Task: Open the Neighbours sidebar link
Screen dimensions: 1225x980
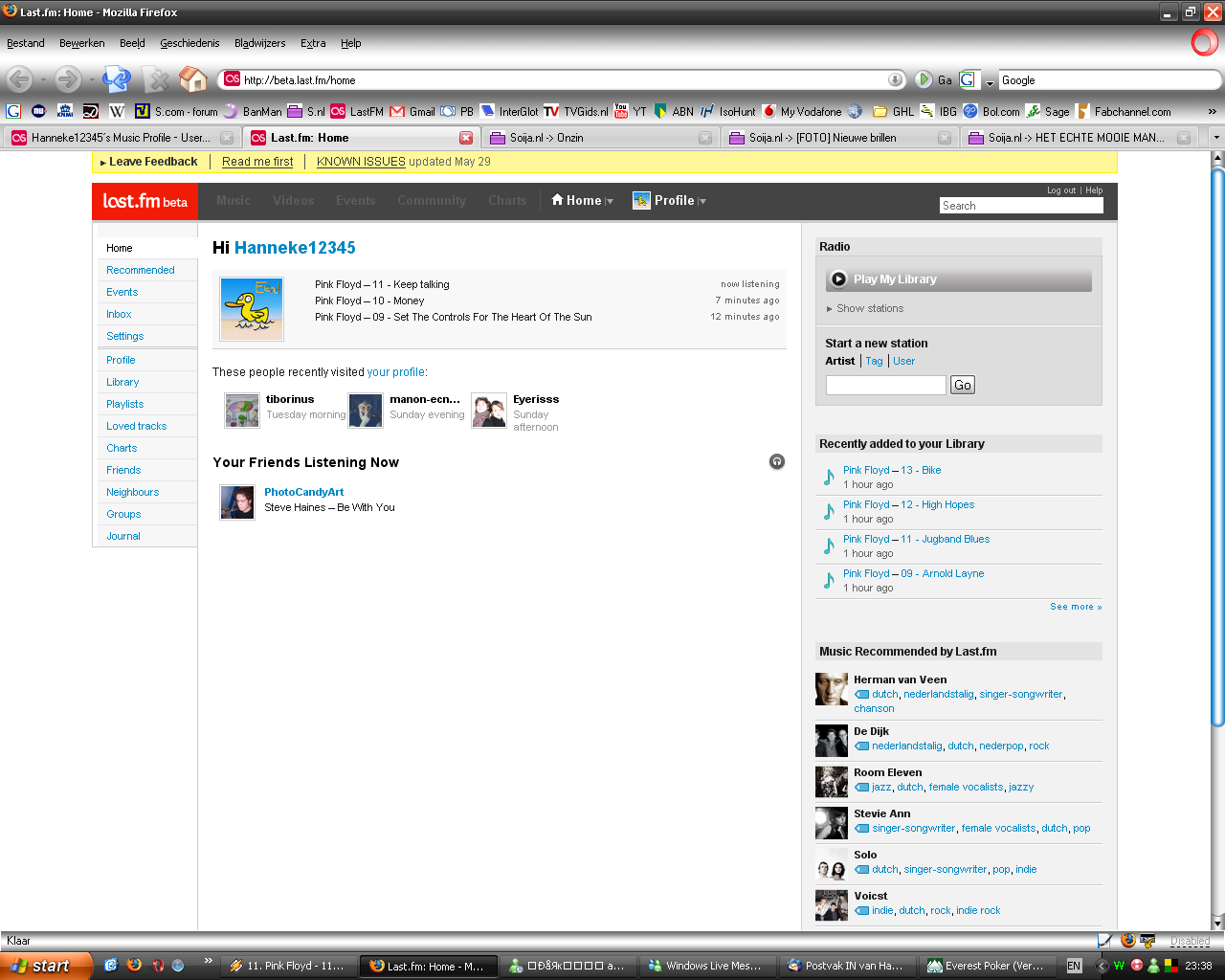Action: (x=132, y=492)
